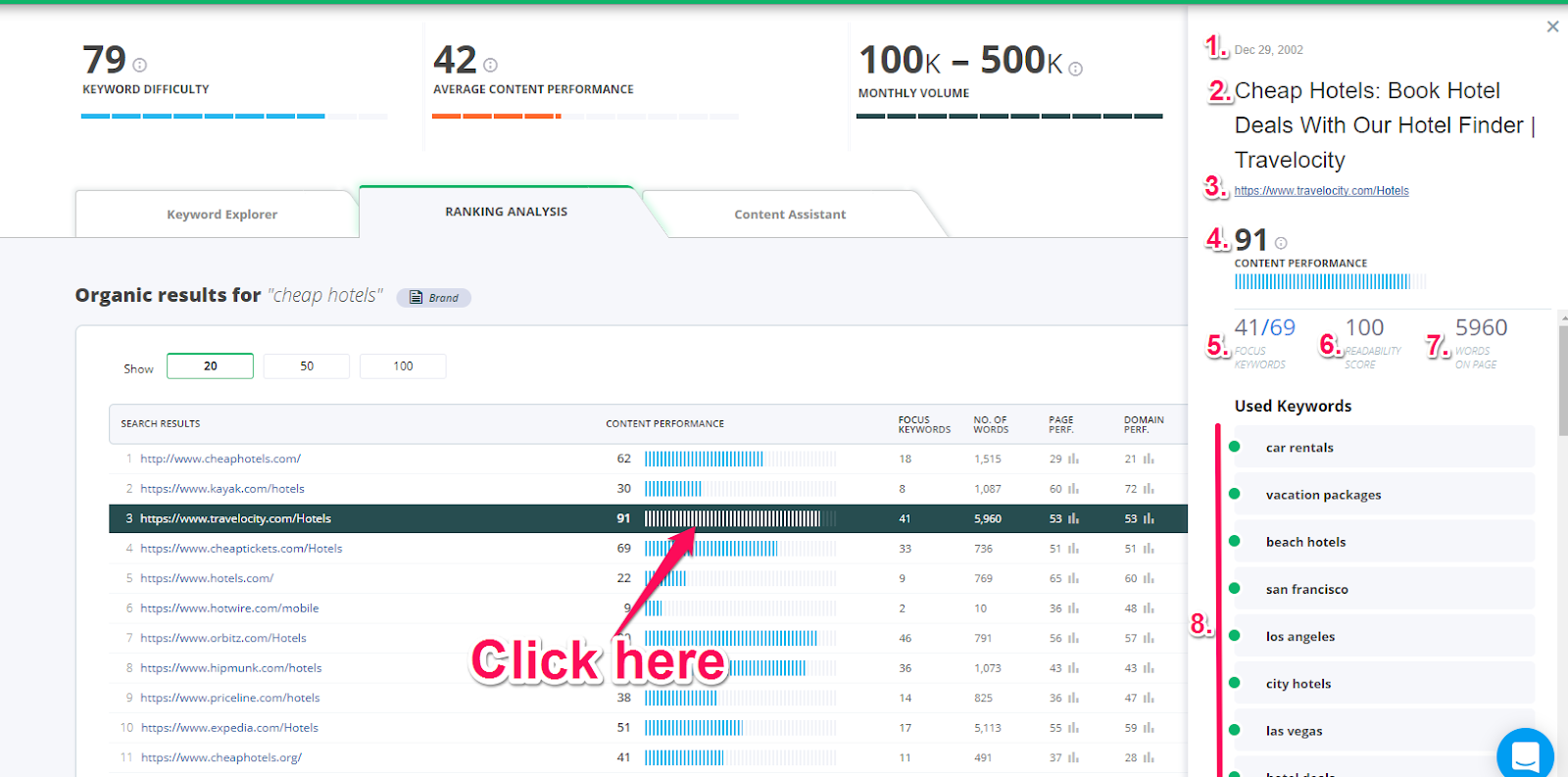Open the priceline.com/hotels result link

click(230, 698)
